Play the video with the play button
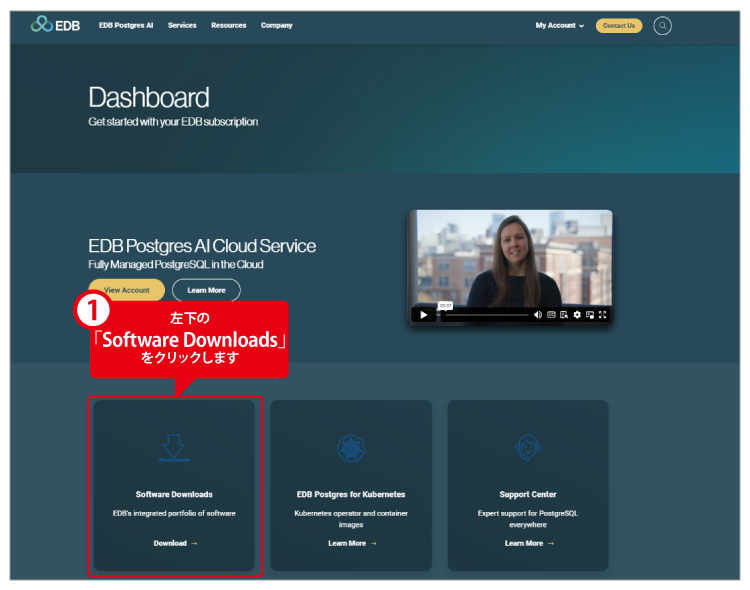The height and width of the screenshot is (590, 750). pos(423,314)
